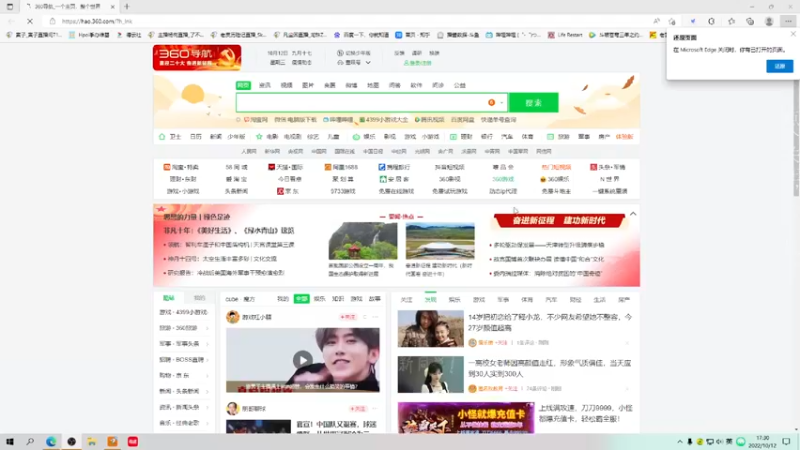Open the 头条新闻 link
This screenshot has height=450, width=800.
click(x=236, y=191)
